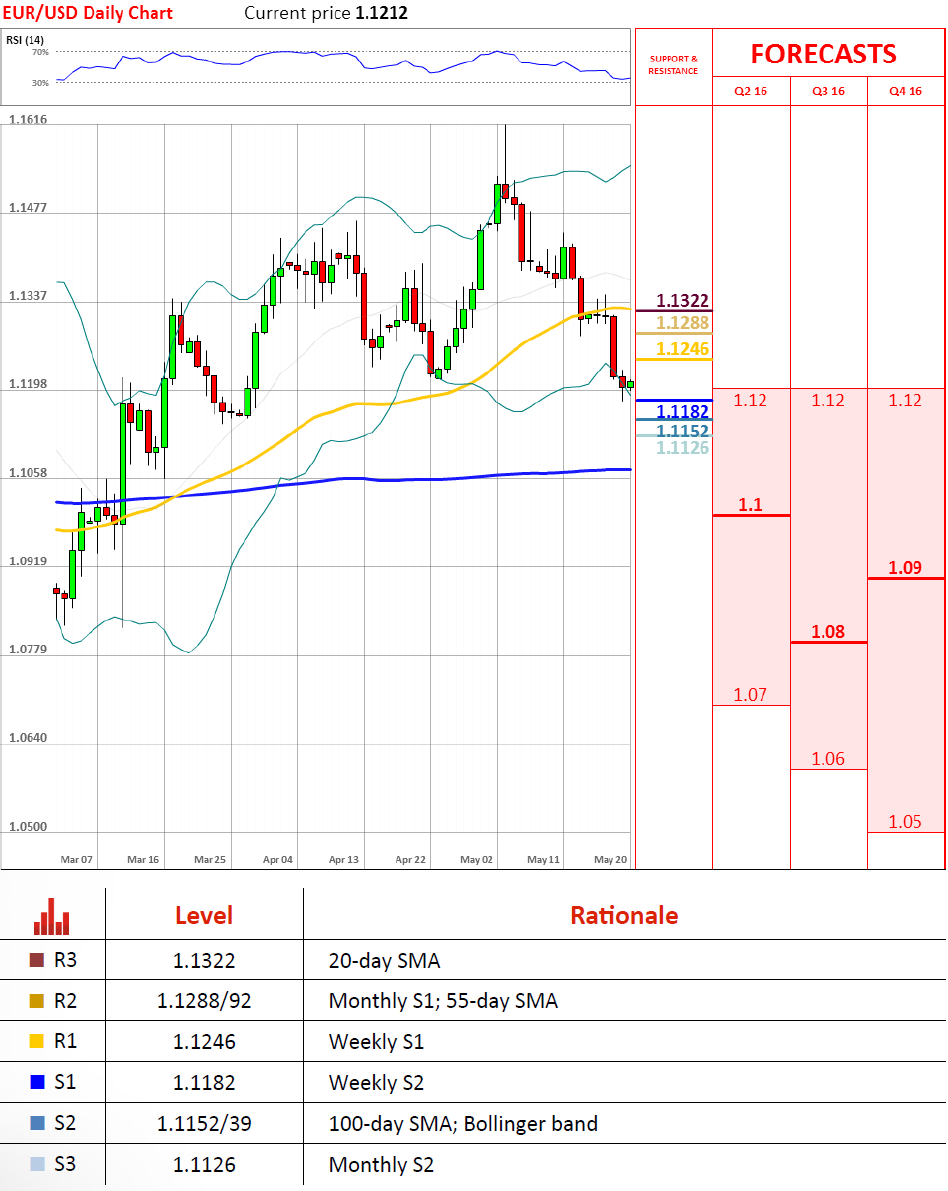
Task: Select the Q4 16 forecast column header
Action: coord(905,91)
